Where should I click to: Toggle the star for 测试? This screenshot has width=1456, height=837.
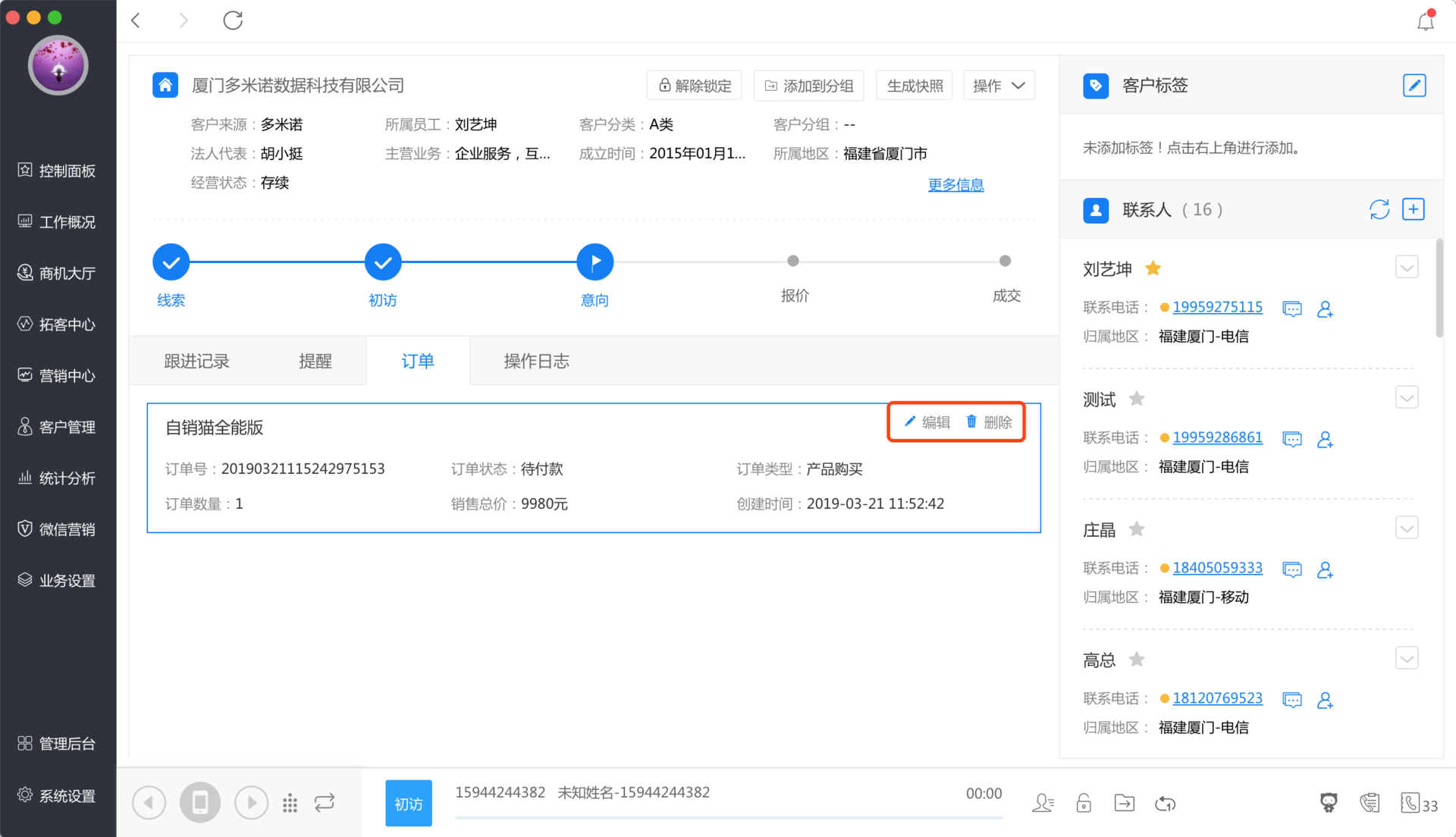pos(1137,399)
